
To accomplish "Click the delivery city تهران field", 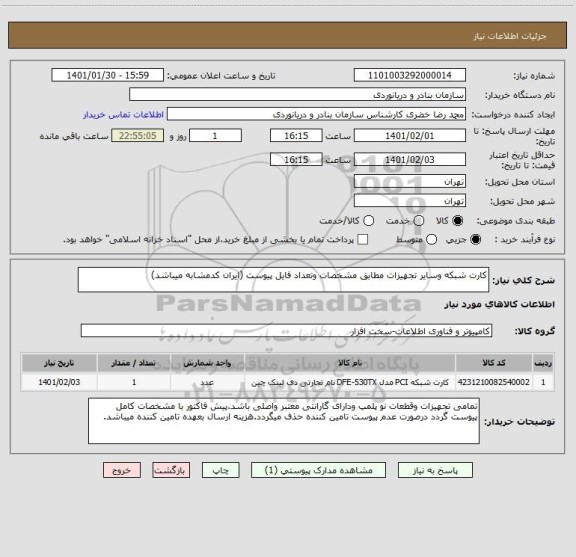I will click(410, 201).
